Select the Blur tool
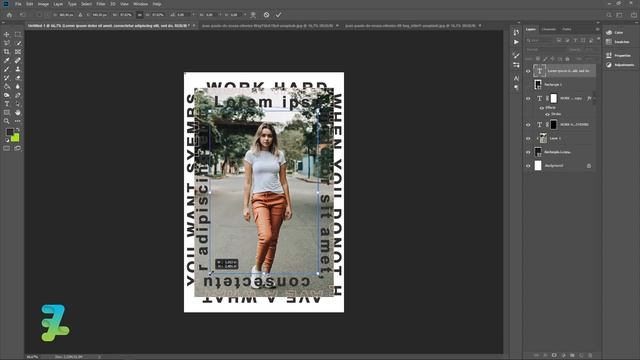The image size is (640, 360). (x=18, y=87)
